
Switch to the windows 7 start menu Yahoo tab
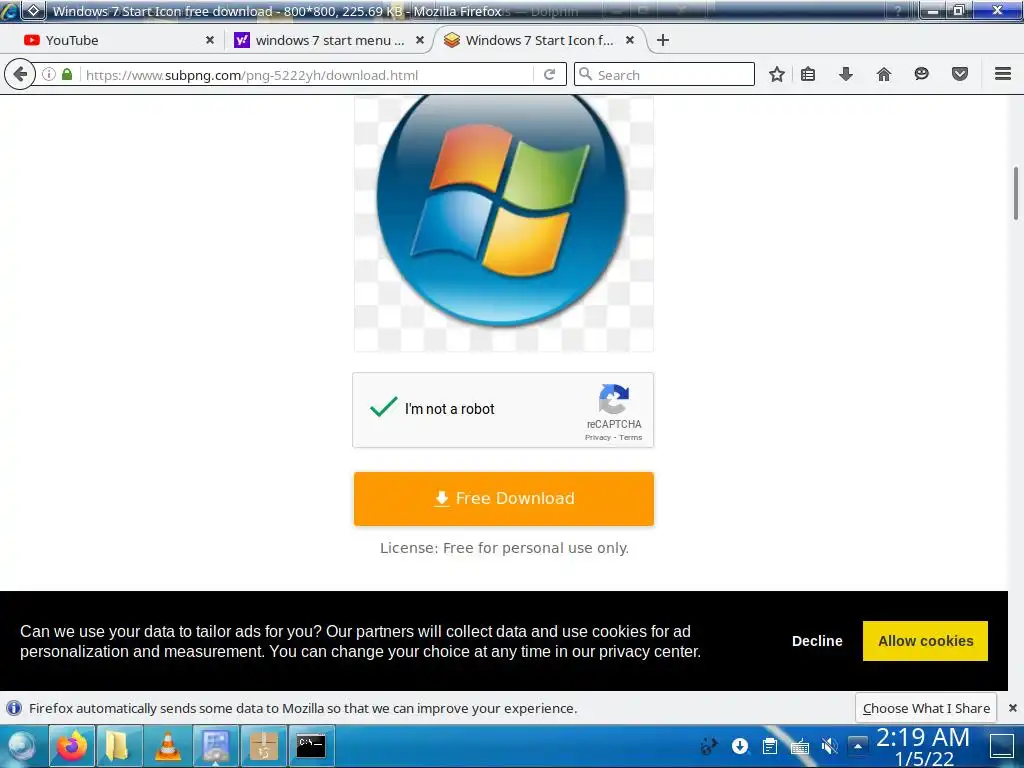tap(330, 40)
